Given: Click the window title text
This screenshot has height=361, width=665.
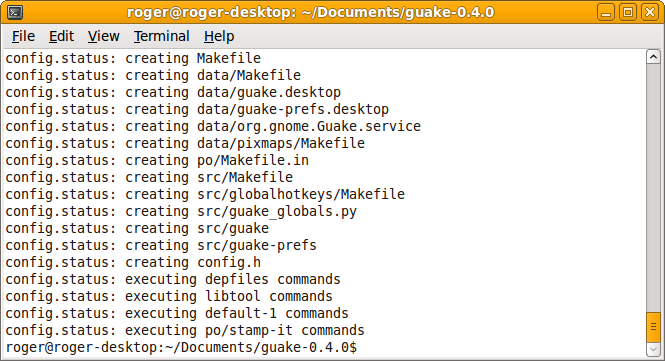Looking at the screenshot, I should pos(310,12).
